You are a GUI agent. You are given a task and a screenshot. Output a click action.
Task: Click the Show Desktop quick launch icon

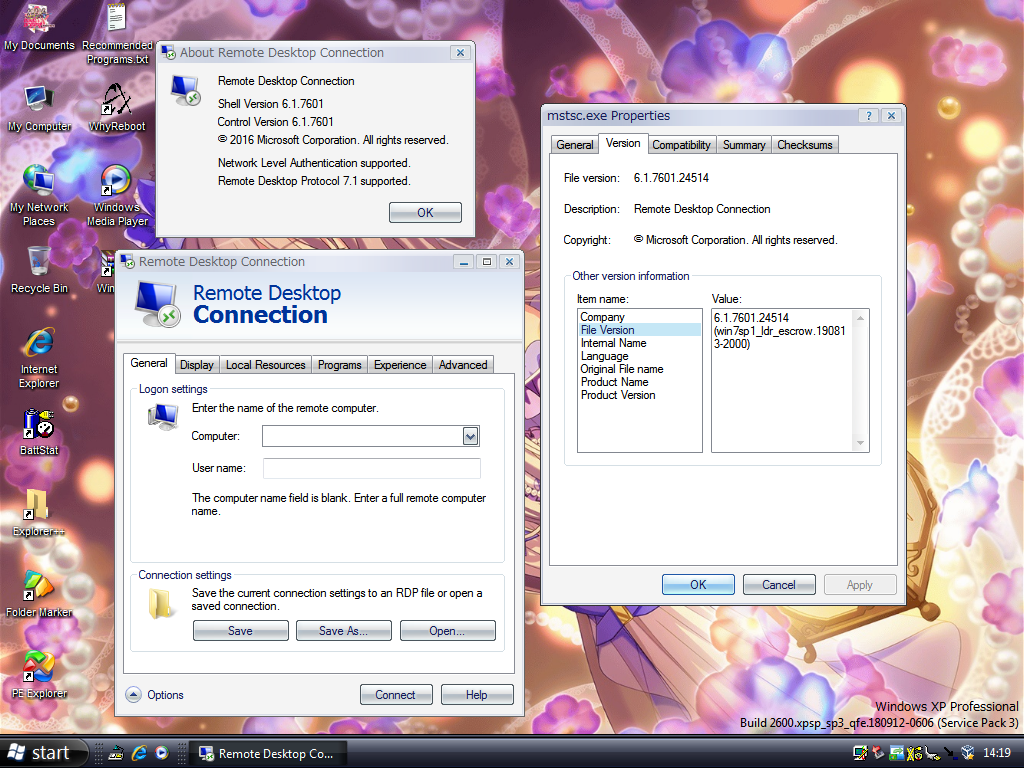pos(116,753)
